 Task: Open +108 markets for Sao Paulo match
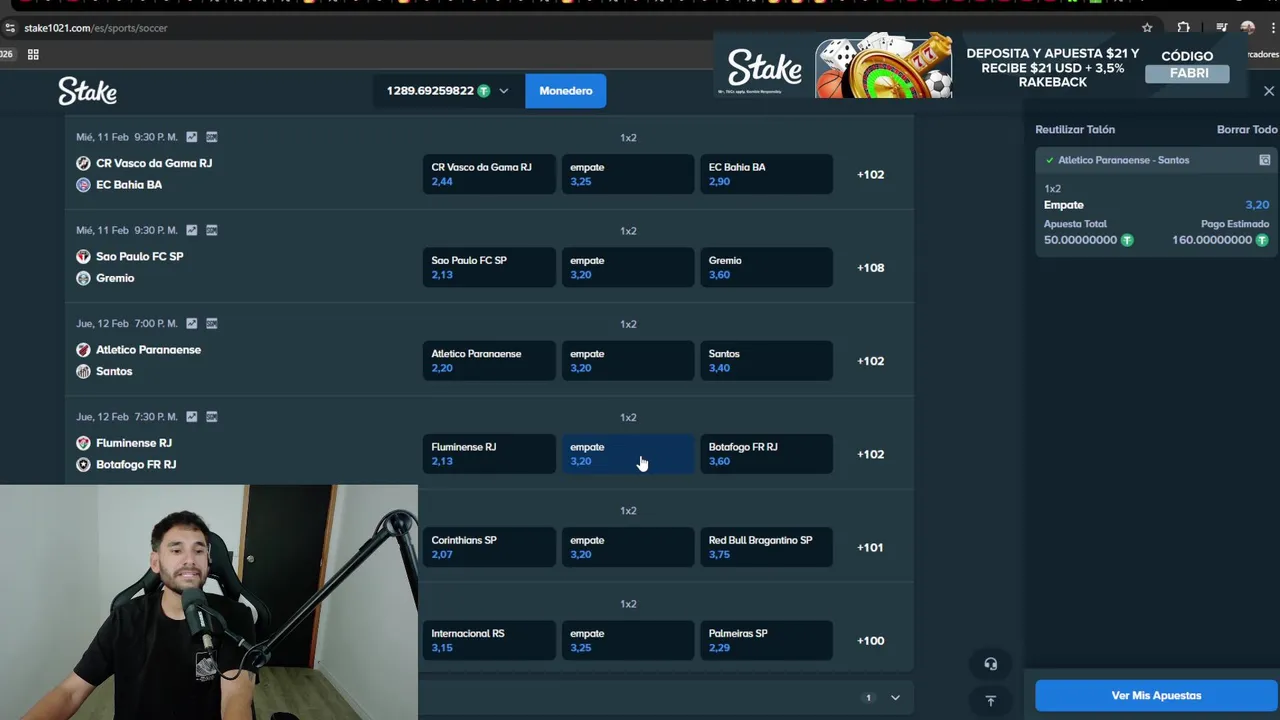[870, 268]
